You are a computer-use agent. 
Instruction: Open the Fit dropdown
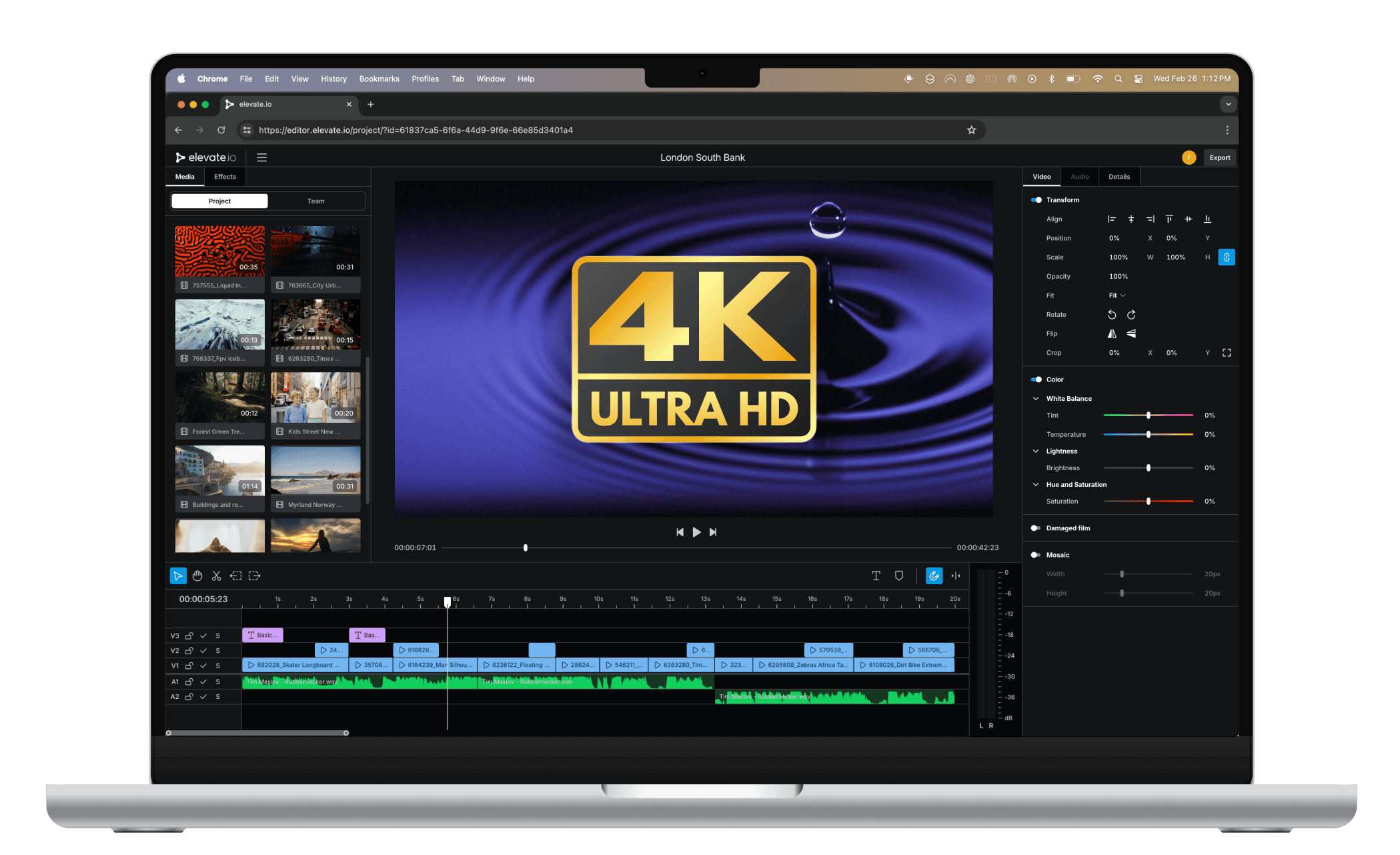click(x=1117, y=295)
